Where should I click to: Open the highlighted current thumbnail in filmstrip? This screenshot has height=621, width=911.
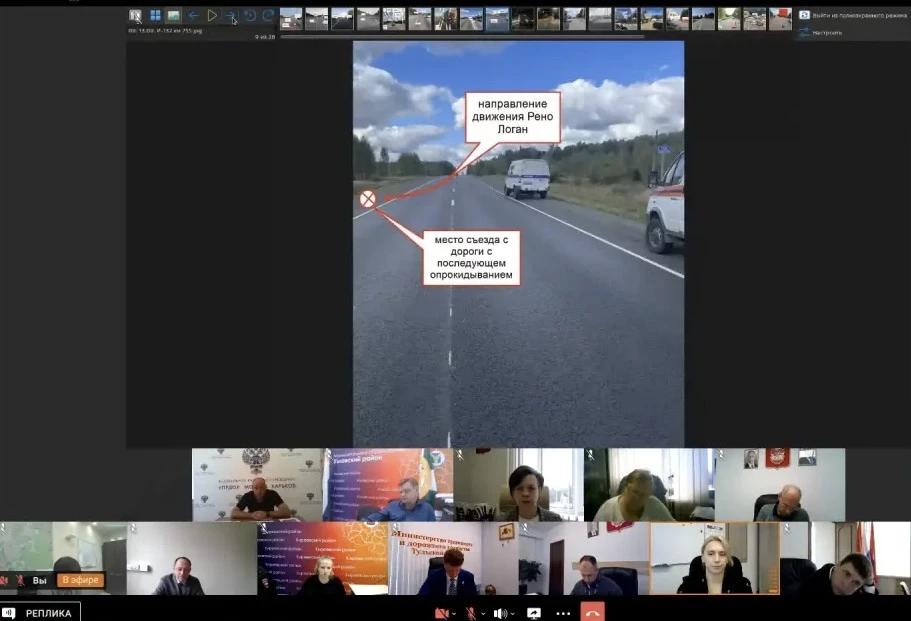tap(497, 19)
